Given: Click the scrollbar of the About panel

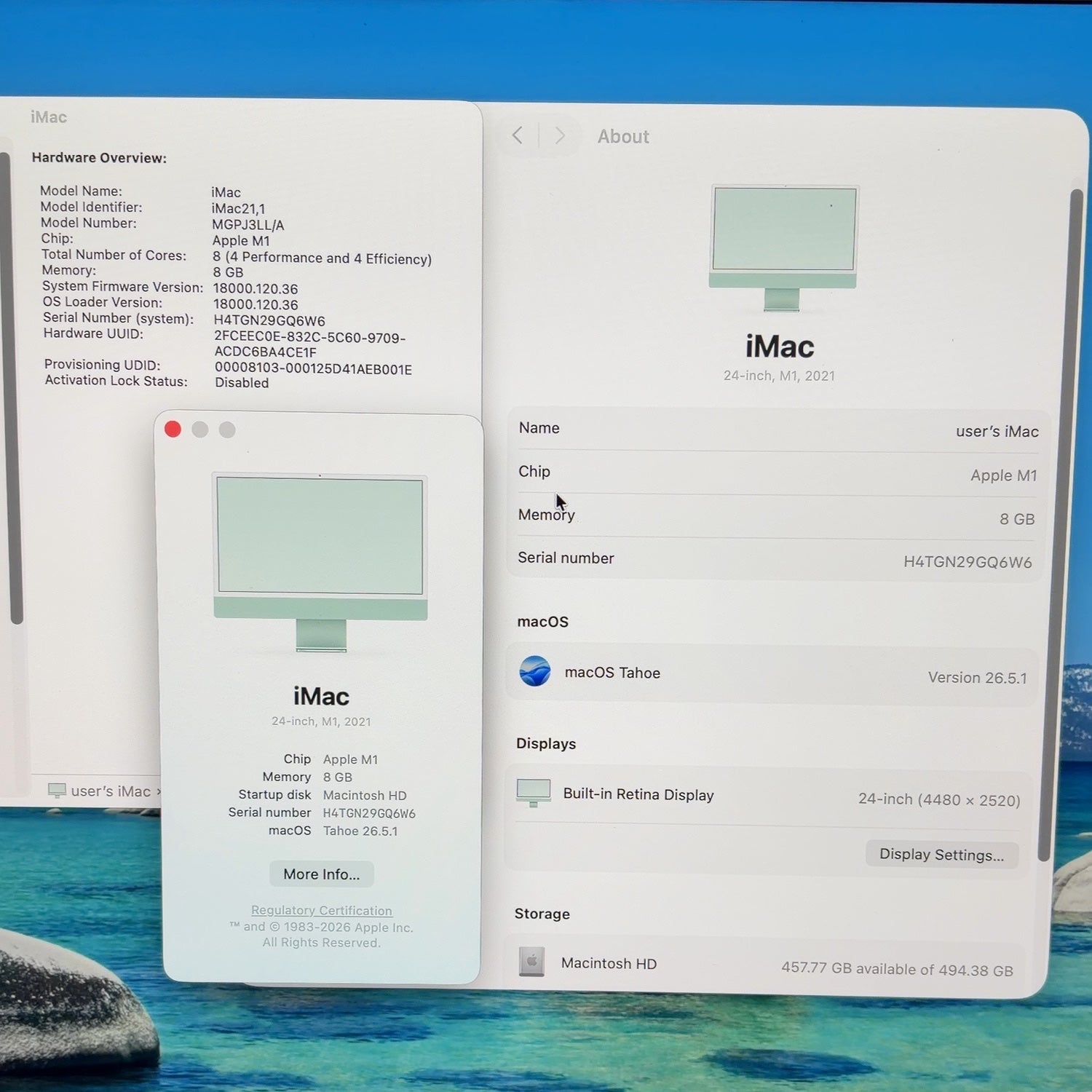Looking at the screenshot, I should [x=1061, y=524].
